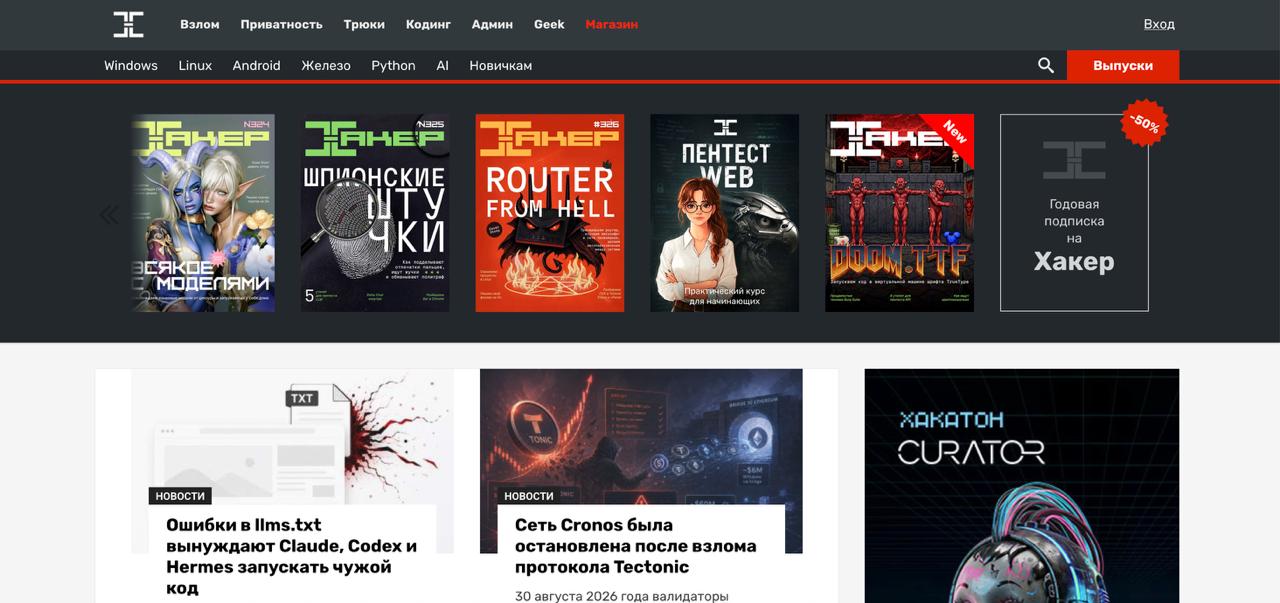
Task: Open the Взлом section
Action: tap(200, 24)
